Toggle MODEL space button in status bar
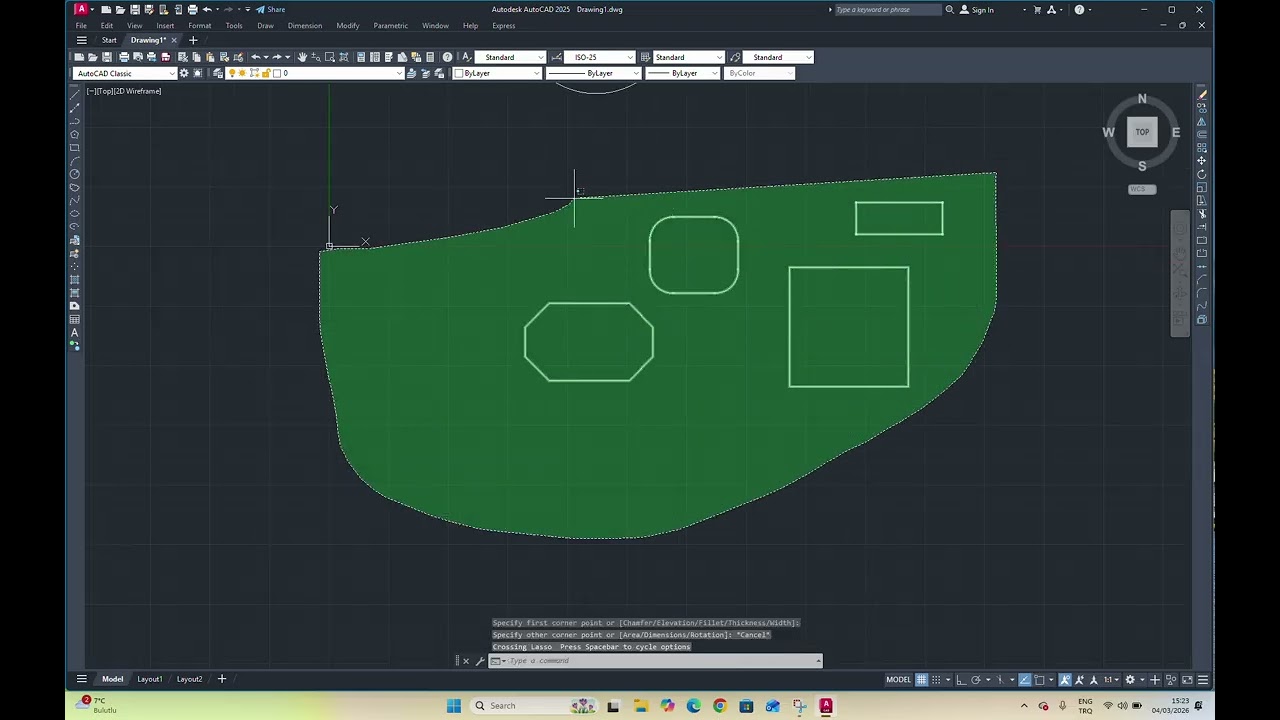 [x=898, y=680]
